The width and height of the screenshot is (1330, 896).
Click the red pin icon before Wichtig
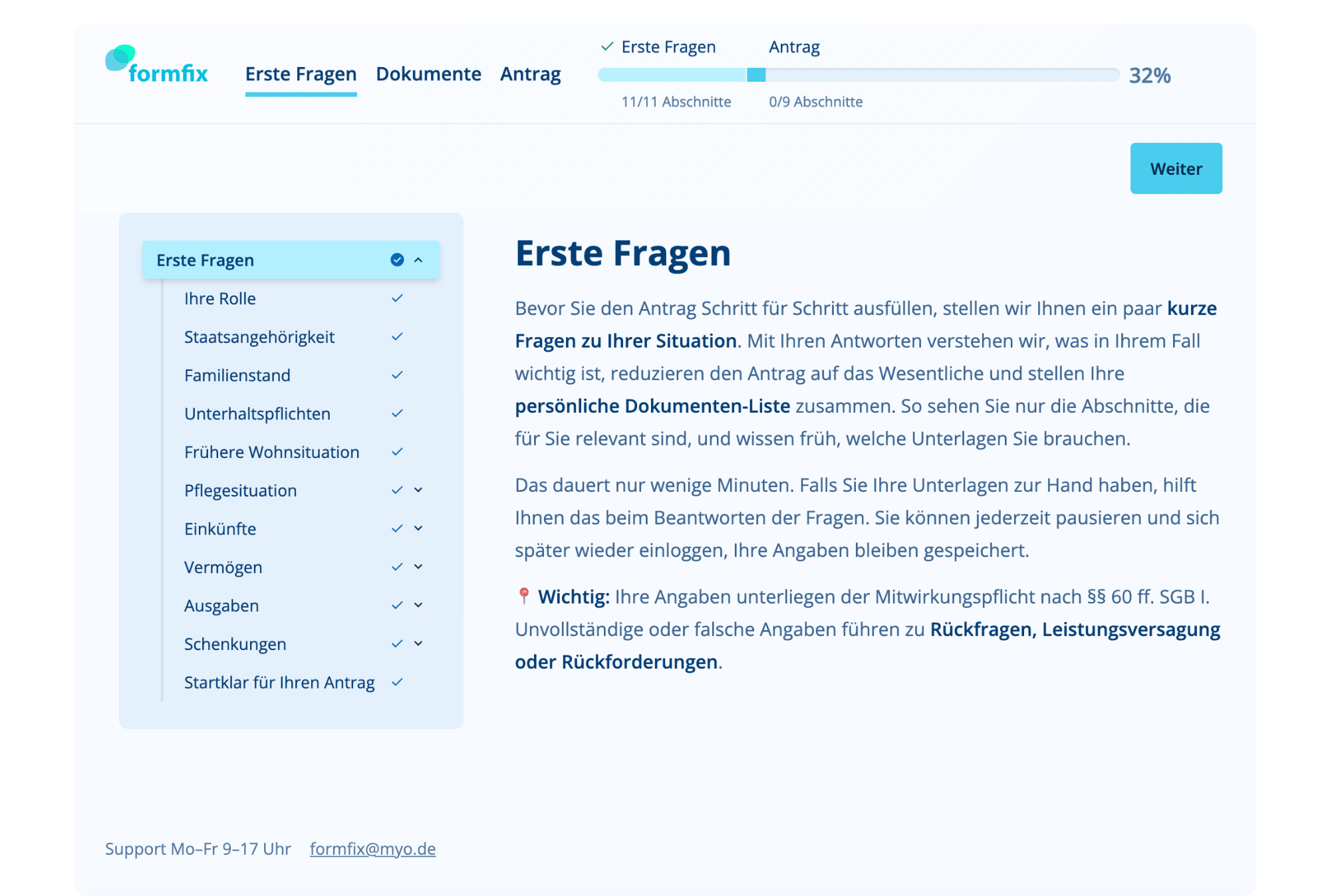[523, 596]
